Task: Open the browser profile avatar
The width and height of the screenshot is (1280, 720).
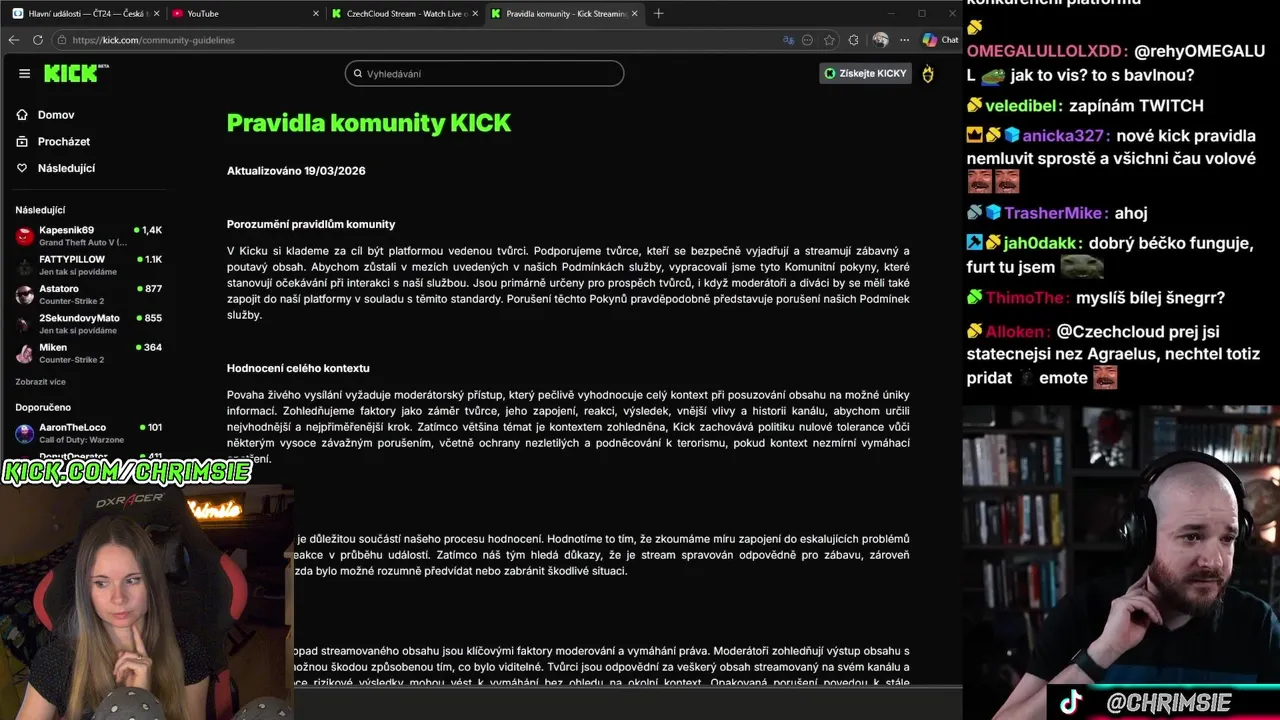Action: coord(880,40)
